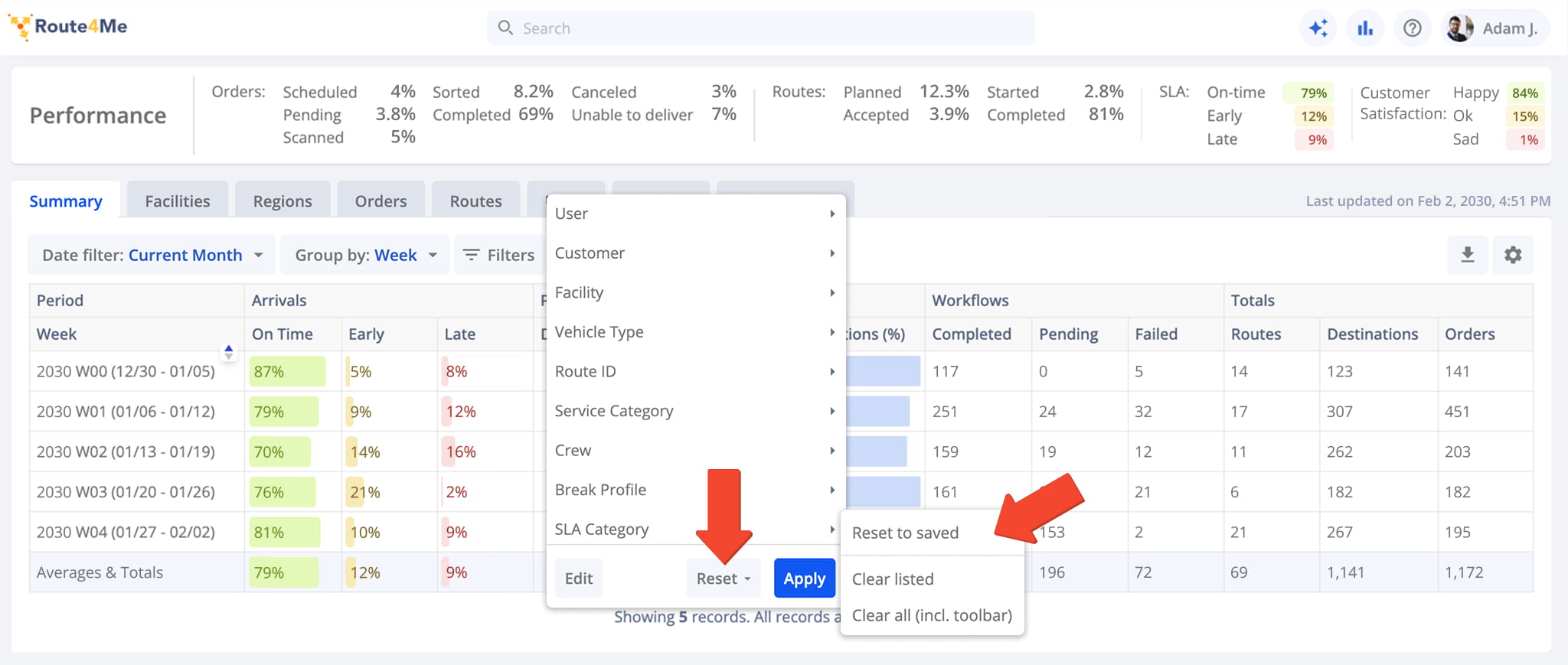Image resolution: width=1568 pixels, height=665 pixels.
Task: Switch to the Summary tab
Action: point(66,201)
